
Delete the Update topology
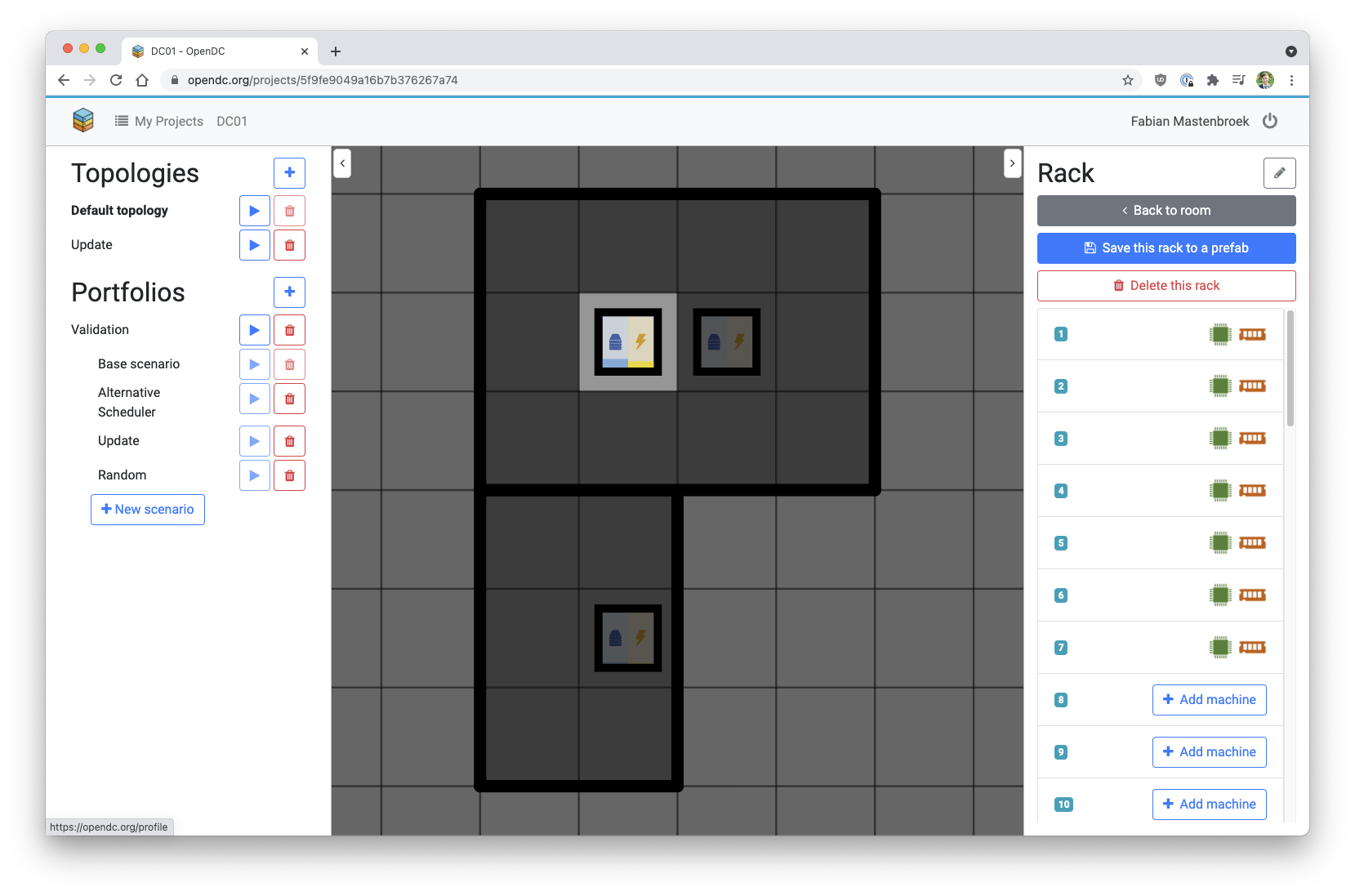(x=289, y=245)
